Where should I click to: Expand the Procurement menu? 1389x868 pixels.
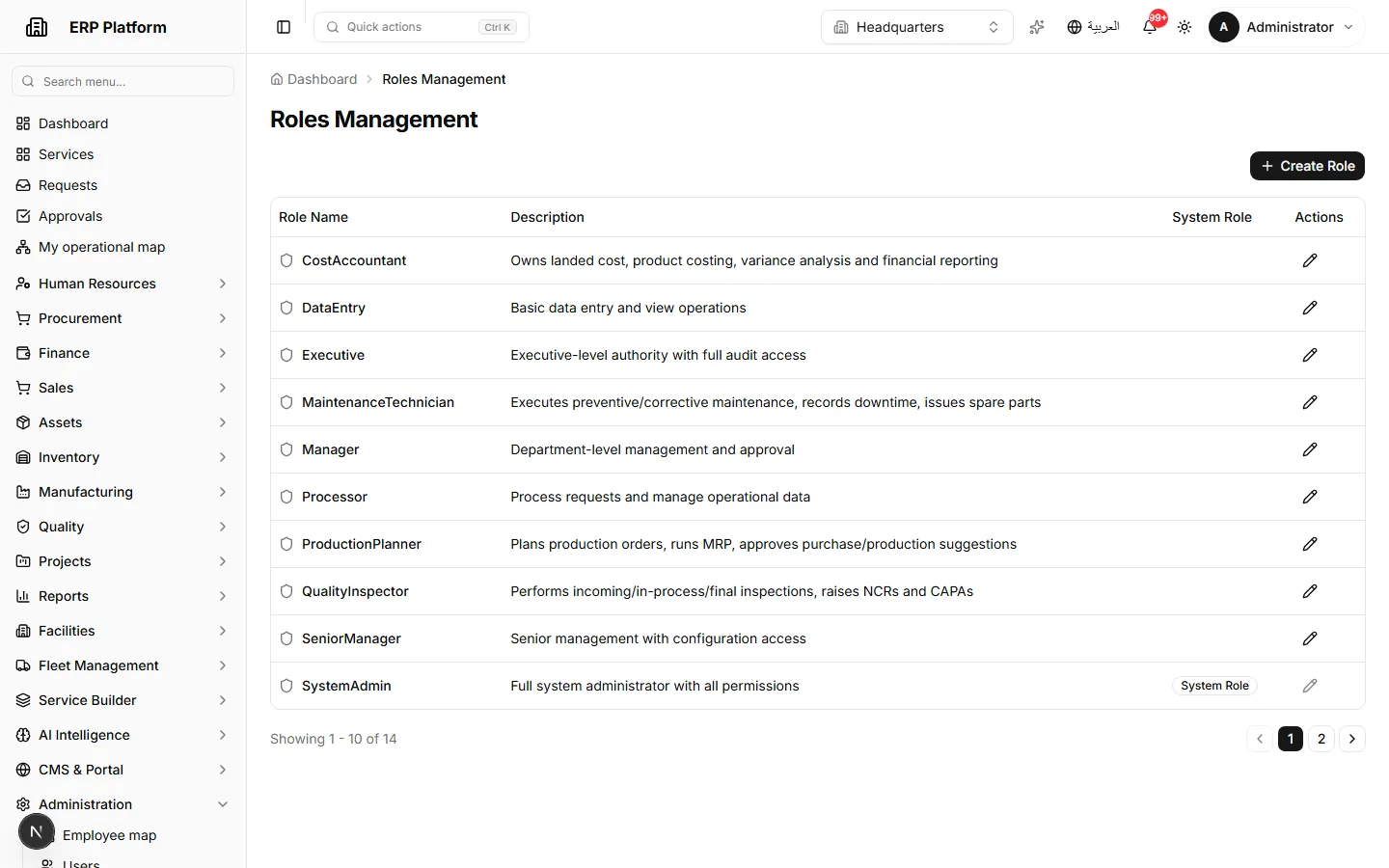123,318
